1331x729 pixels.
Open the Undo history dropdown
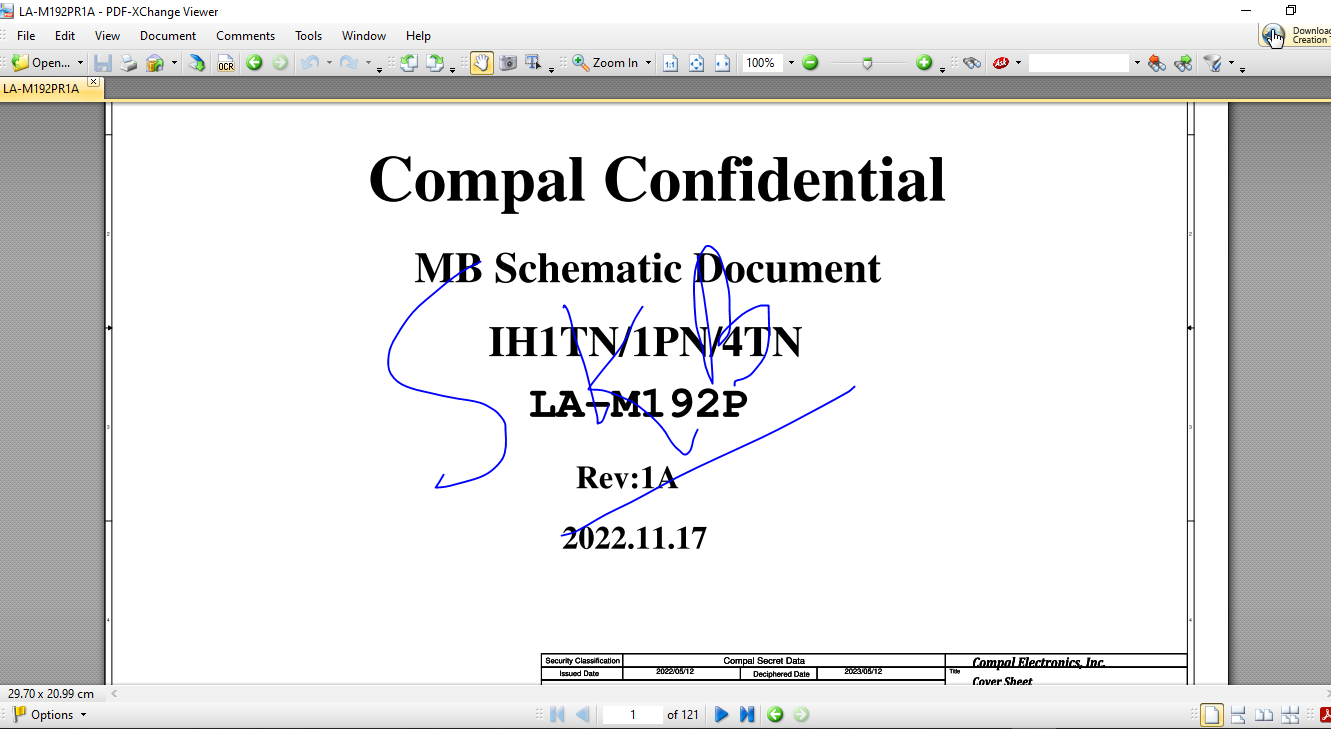pyautogui.click(x=328, y=63)
